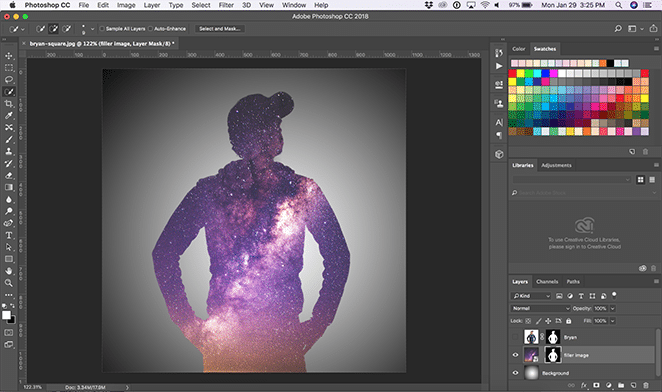Expand the layer Opacity dropdown arrow
Viewport: 662px width, 392px height.
point(613,308)
